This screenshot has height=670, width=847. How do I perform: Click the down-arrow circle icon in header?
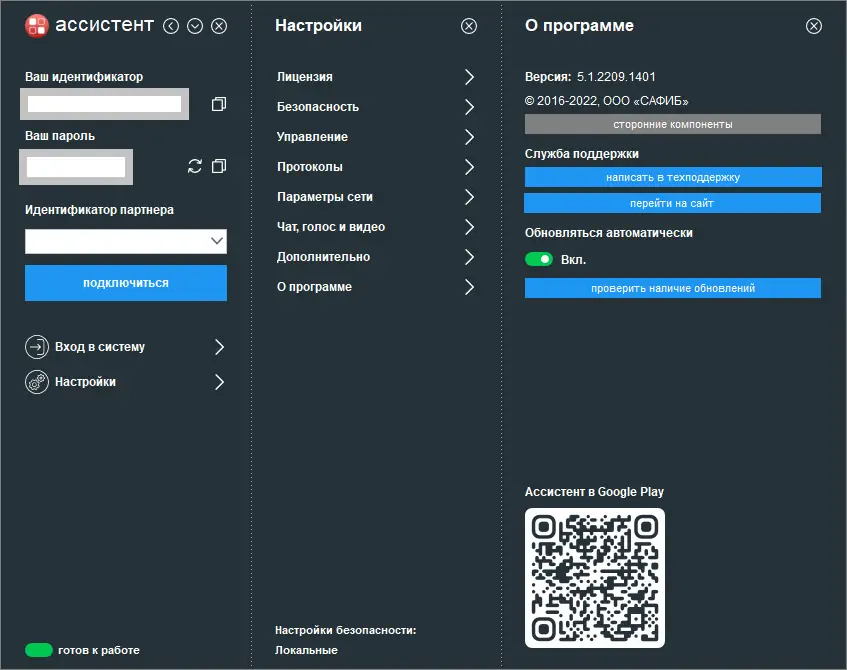tap(195, 27)
